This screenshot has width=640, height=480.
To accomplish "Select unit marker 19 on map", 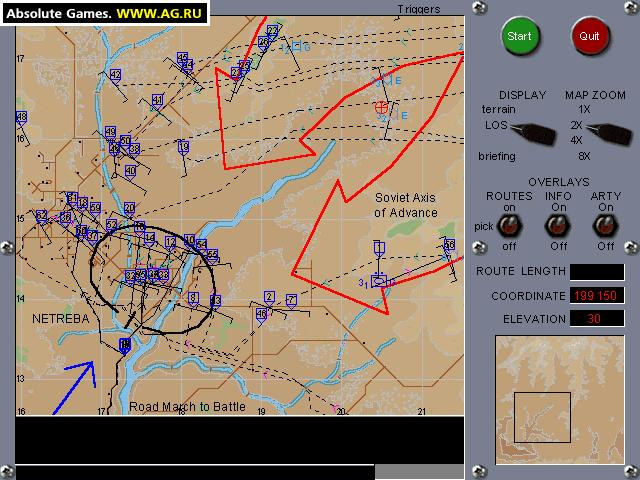I will click(x=184, y=148).
